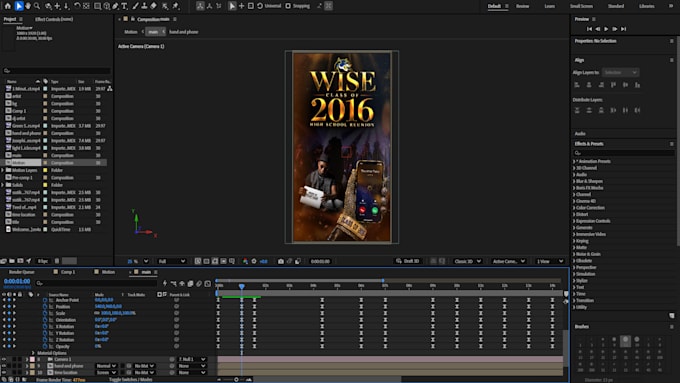This screenshot has width=680, height=383.
Task: Toggle the Snapping checkbox
Action: tap(288, 6)
